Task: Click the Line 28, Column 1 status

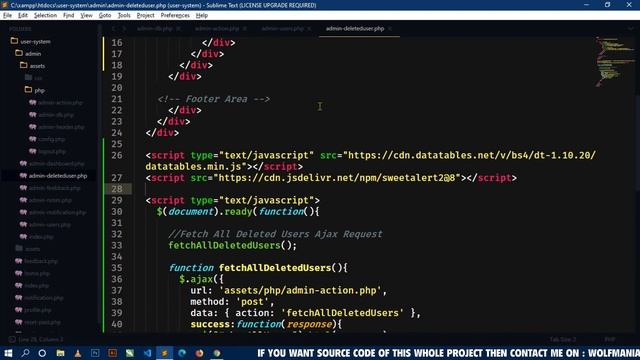Action: pyautogui.click(x=40, y=340)
